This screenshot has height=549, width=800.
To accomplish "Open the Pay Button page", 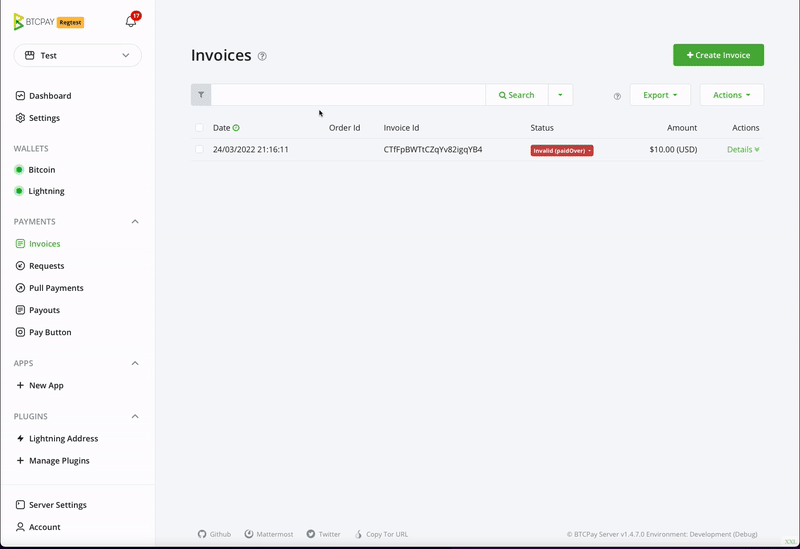I will [43, 332].
